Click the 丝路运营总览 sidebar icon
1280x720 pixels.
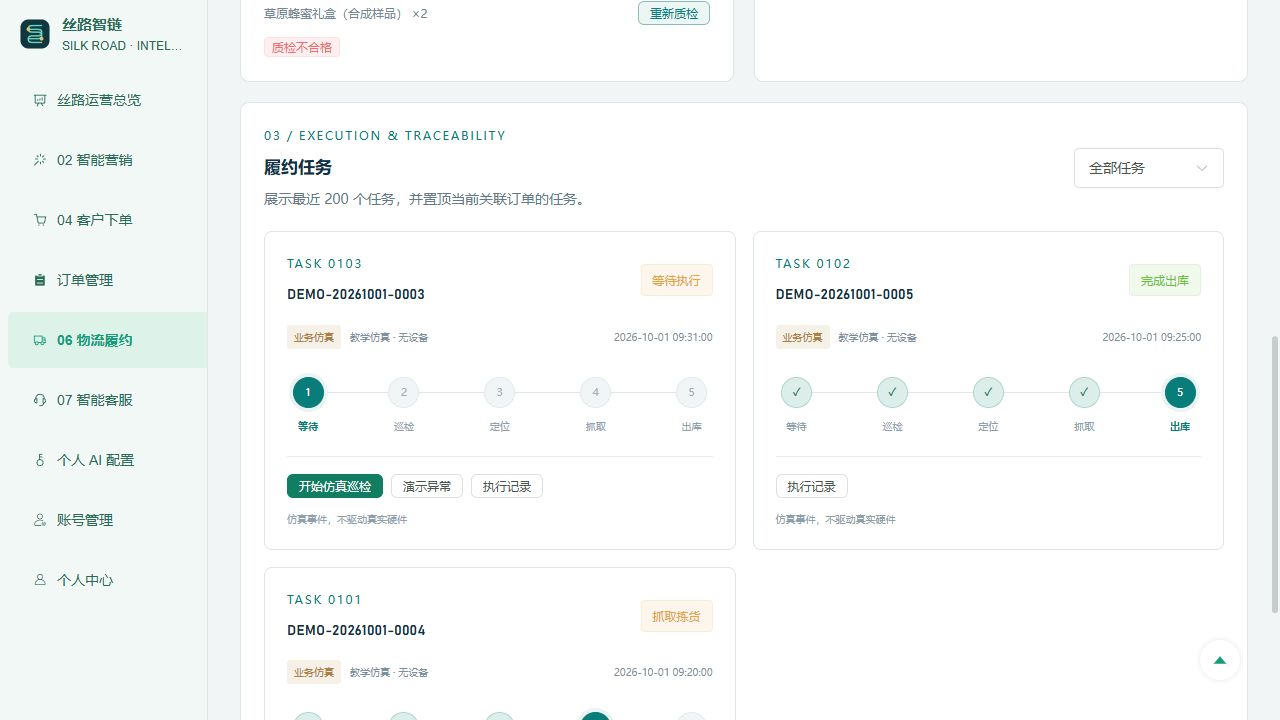coord(40,100)
